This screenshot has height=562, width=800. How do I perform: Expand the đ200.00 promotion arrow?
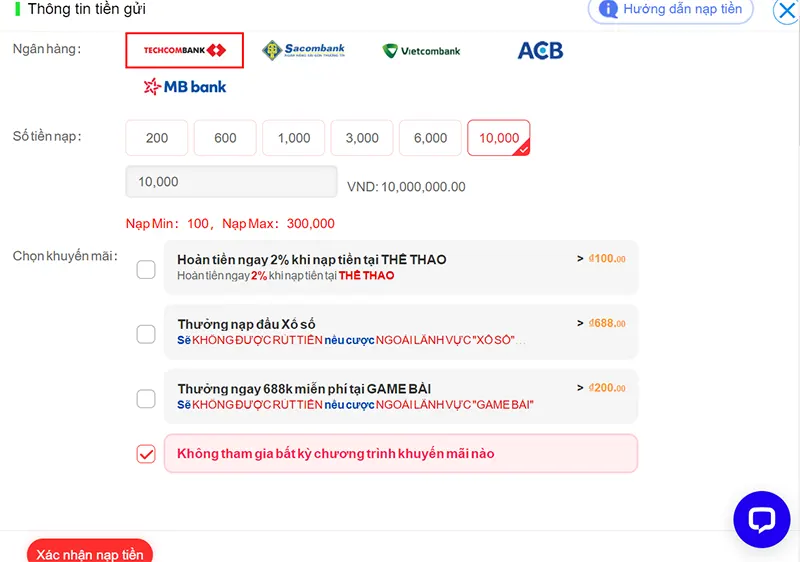[580, 388]
